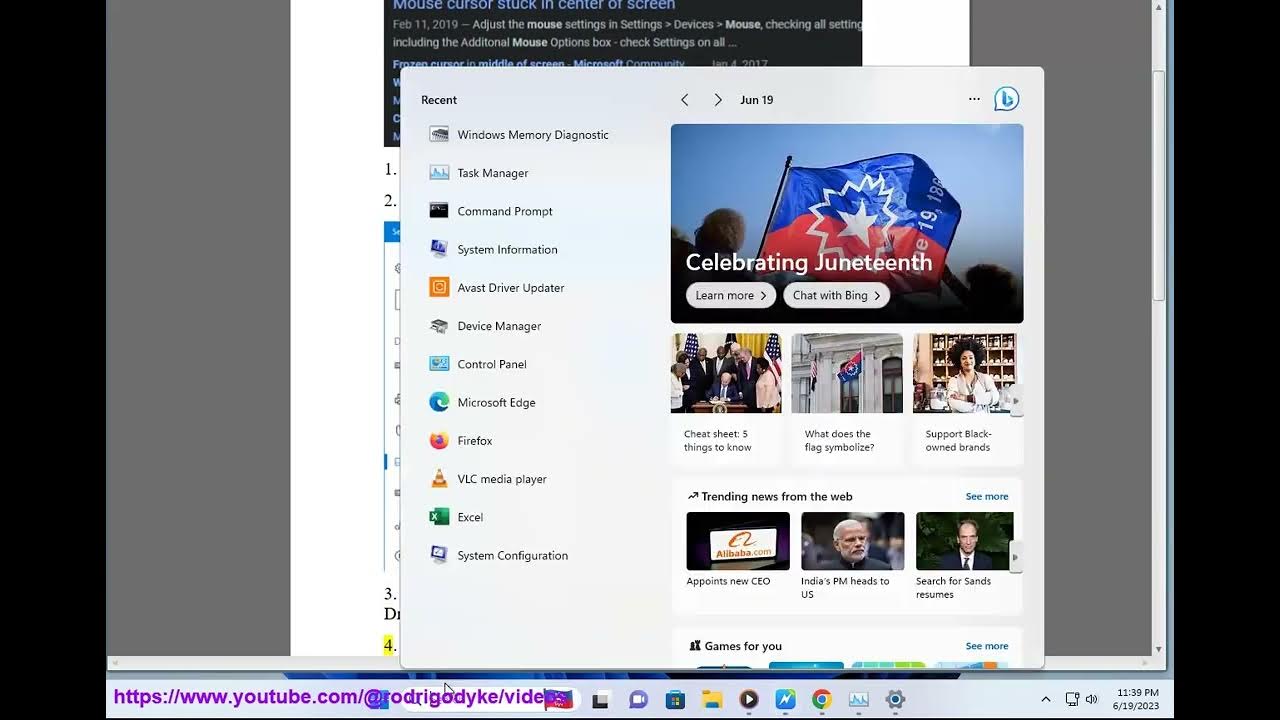The width and height of the screenshot is (1280, 720).
Task: Click See more for Games for you
Action: coord(987,646)
